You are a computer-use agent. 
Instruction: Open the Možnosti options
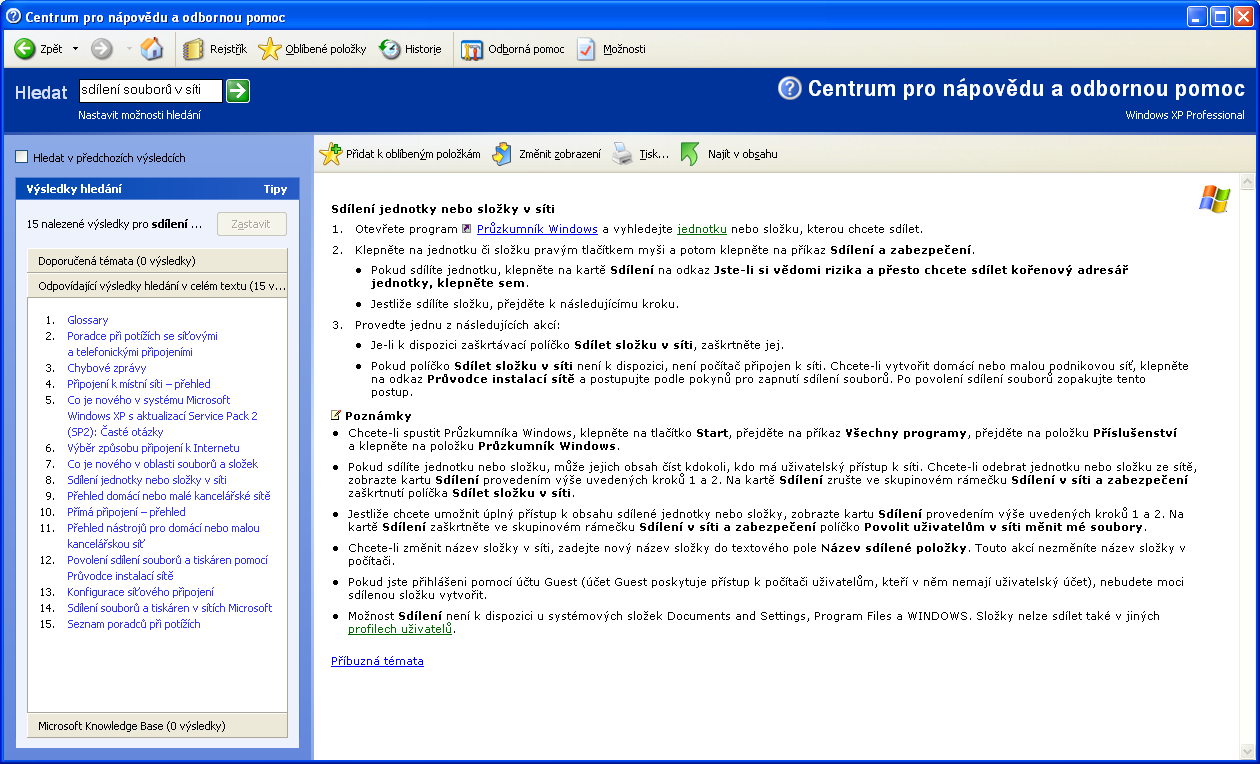click(x=611, y=49)
